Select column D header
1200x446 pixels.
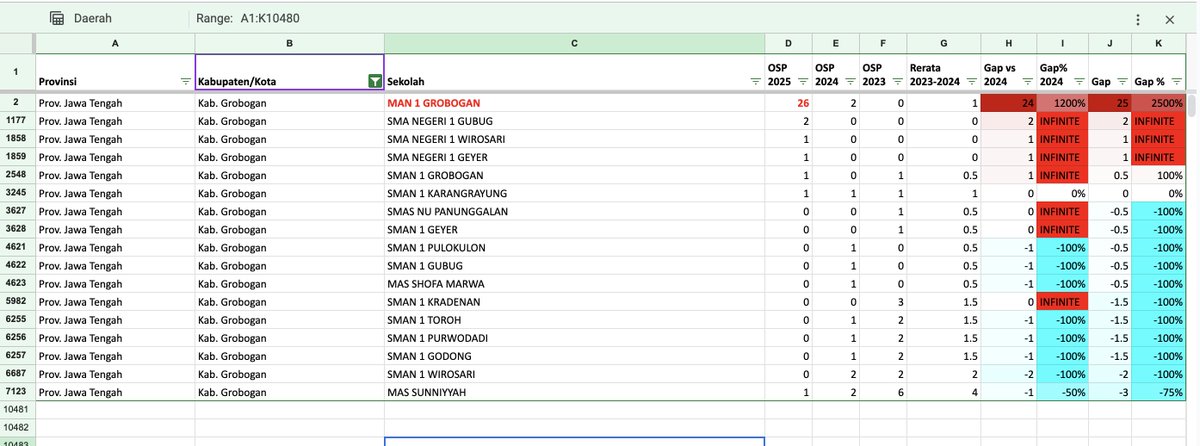coord(788,43)
